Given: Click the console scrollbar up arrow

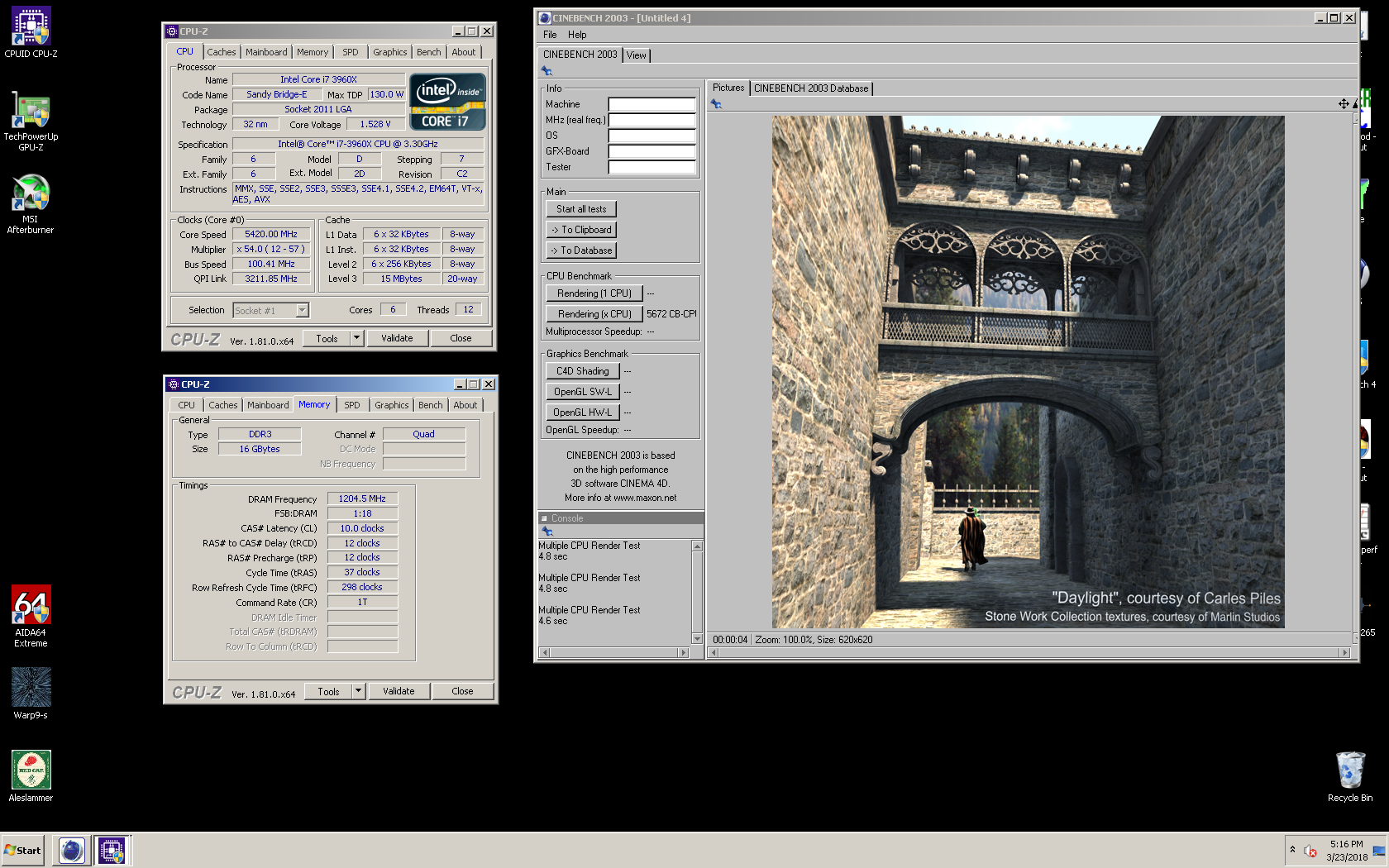Looking at the screenshot, I should [697, 546].
